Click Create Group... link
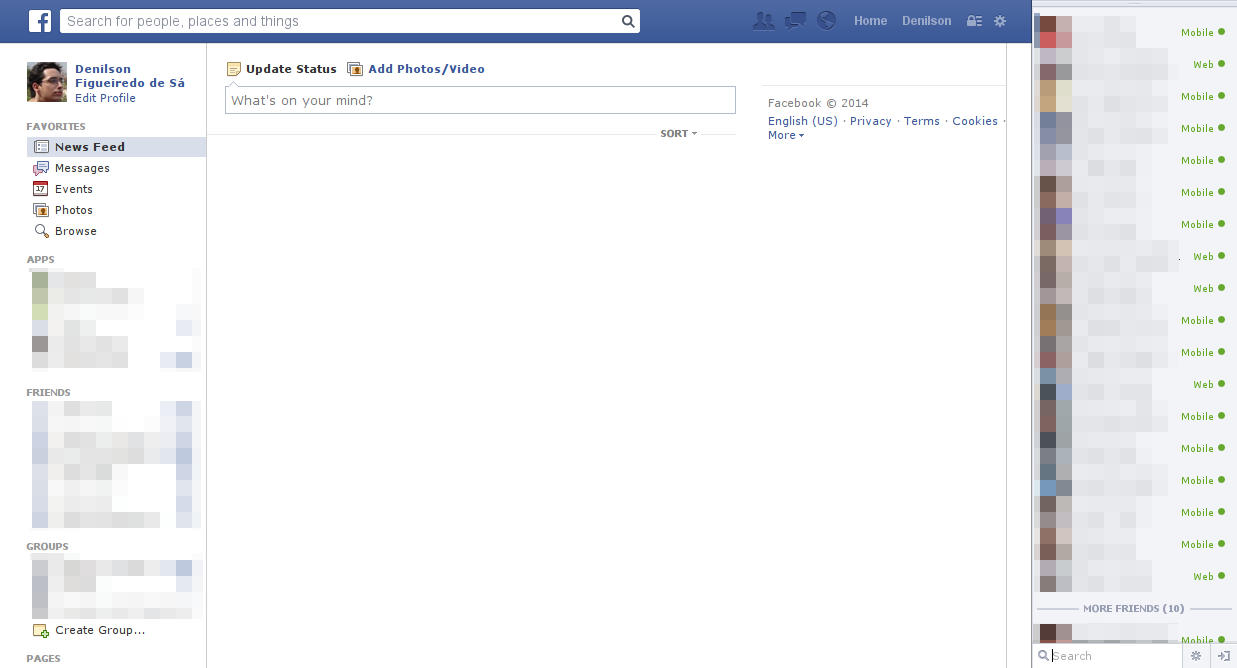1237x668 pixels. pos(100,630)
